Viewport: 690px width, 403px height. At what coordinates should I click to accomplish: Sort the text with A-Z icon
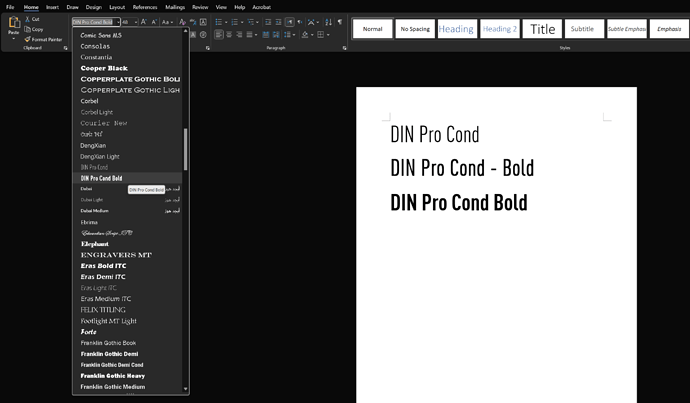pos(328,22)
